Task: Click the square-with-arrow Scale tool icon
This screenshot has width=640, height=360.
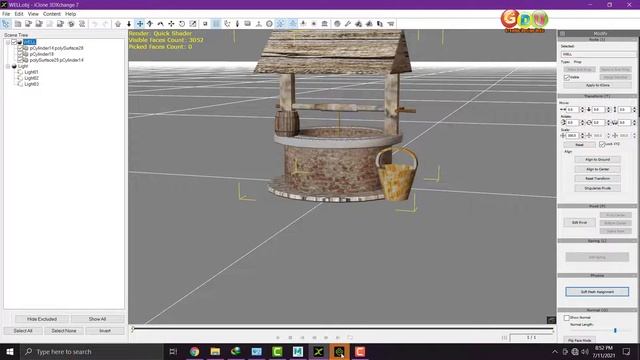Action: click(193, 24)
